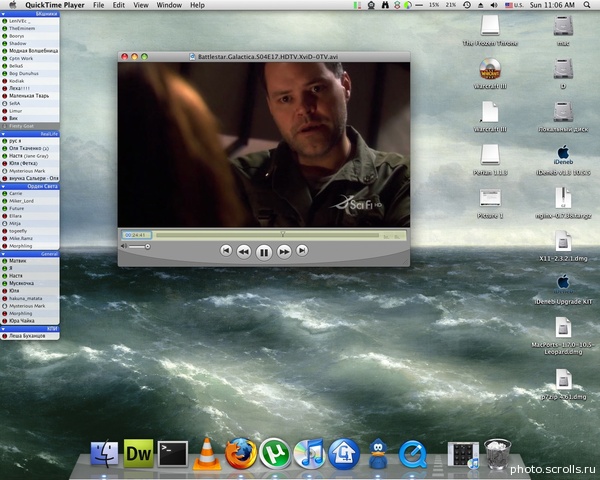Image resolution: width=600 pixels, height=480 pixels.
Task: Select buddy hakuna_matata in General group
Action: click(30, 298)
